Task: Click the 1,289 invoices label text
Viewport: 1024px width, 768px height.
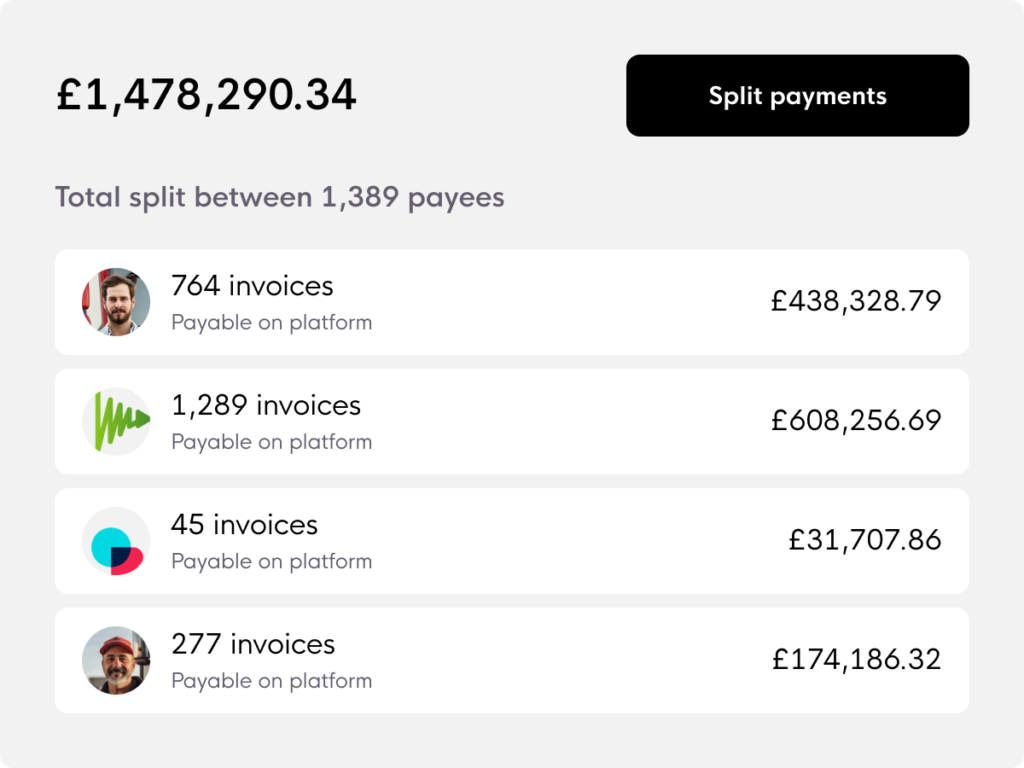Action: (x=266, y=406)
